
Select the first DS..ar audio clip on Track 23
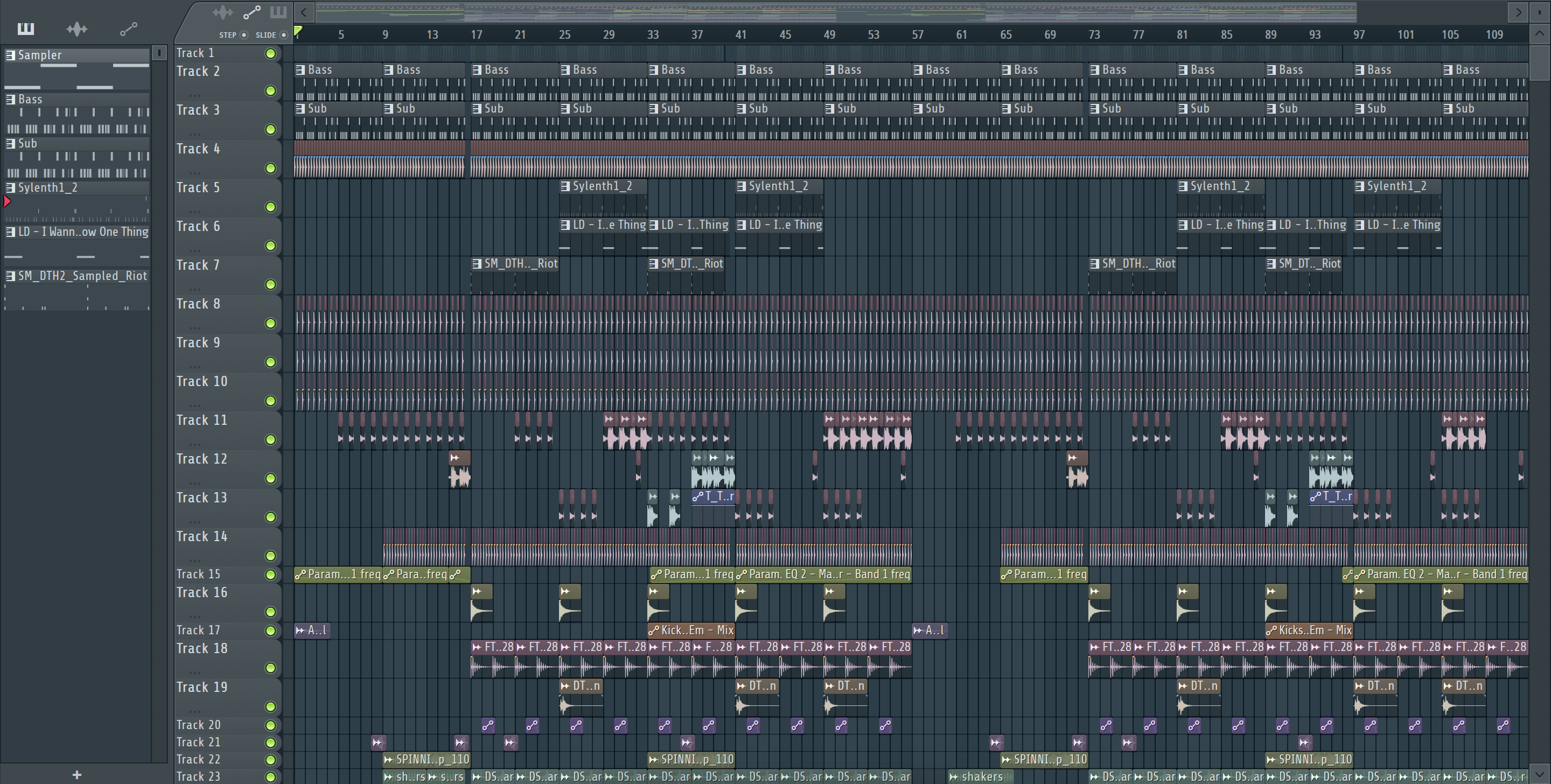coord(493,777)
